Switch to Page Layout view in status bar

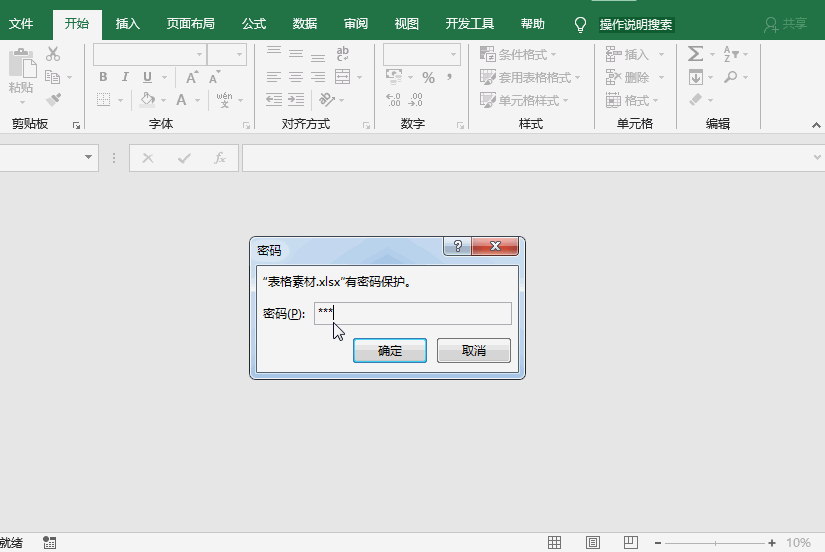[x=593, y=542]
